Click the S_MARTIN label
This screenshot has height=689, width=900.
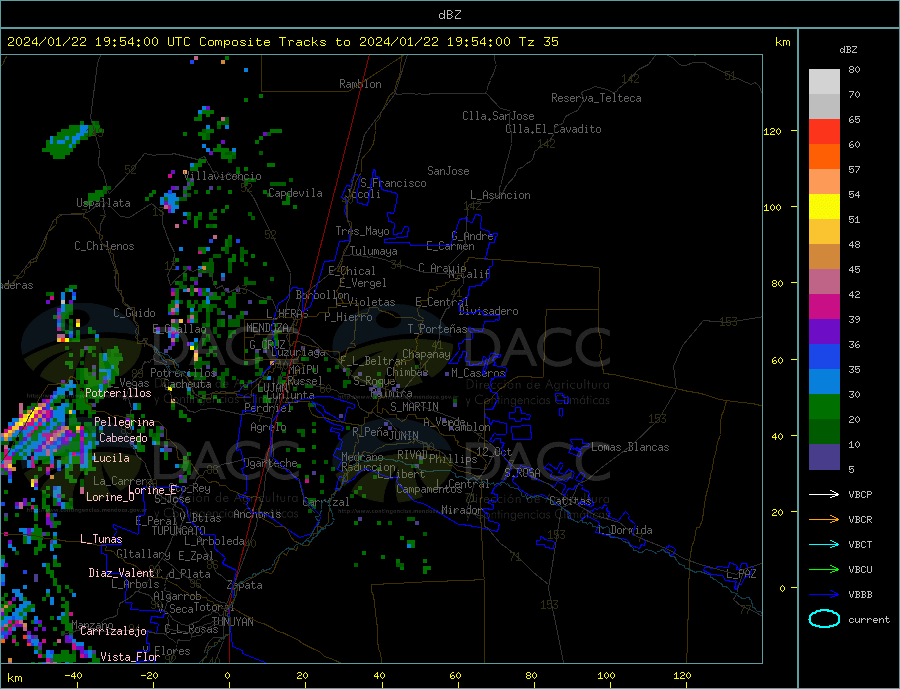click(x=414, y=407)
